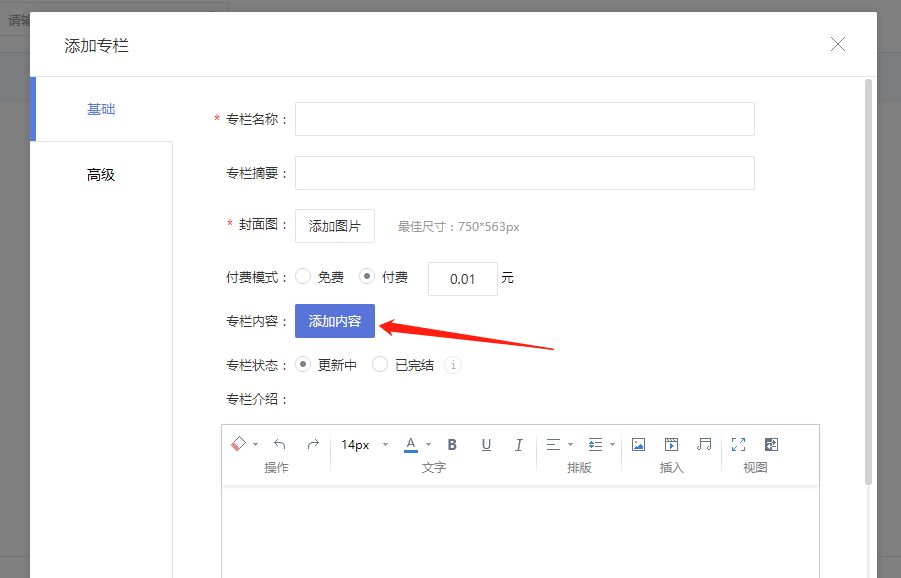Image resolution: width=901 pixels, height=578 pixels.
Task: Focus the 专栏名称 input field
Action: point(525,119)
